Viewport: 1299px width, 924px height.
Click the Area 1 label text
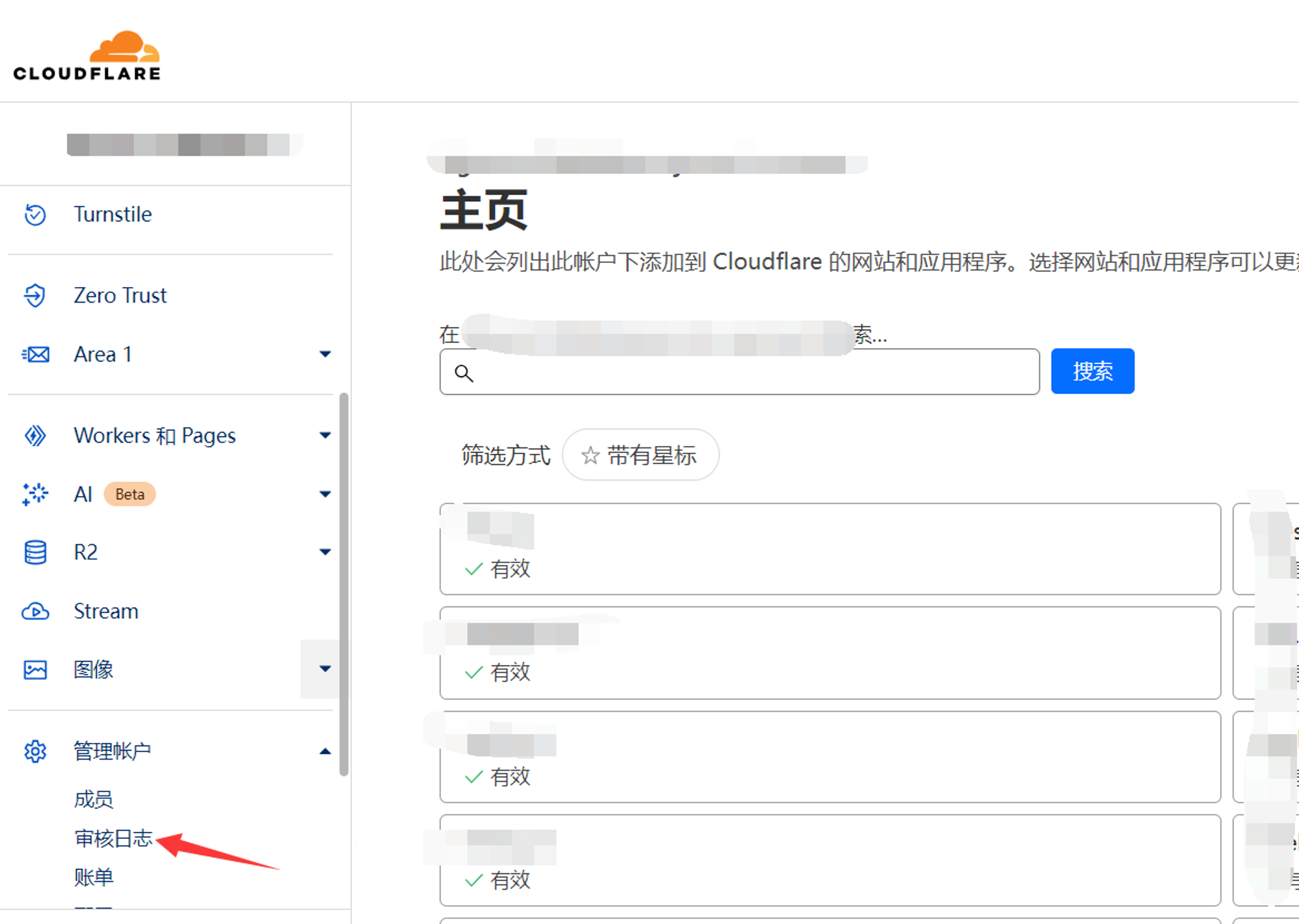click(x=103, y=355)
